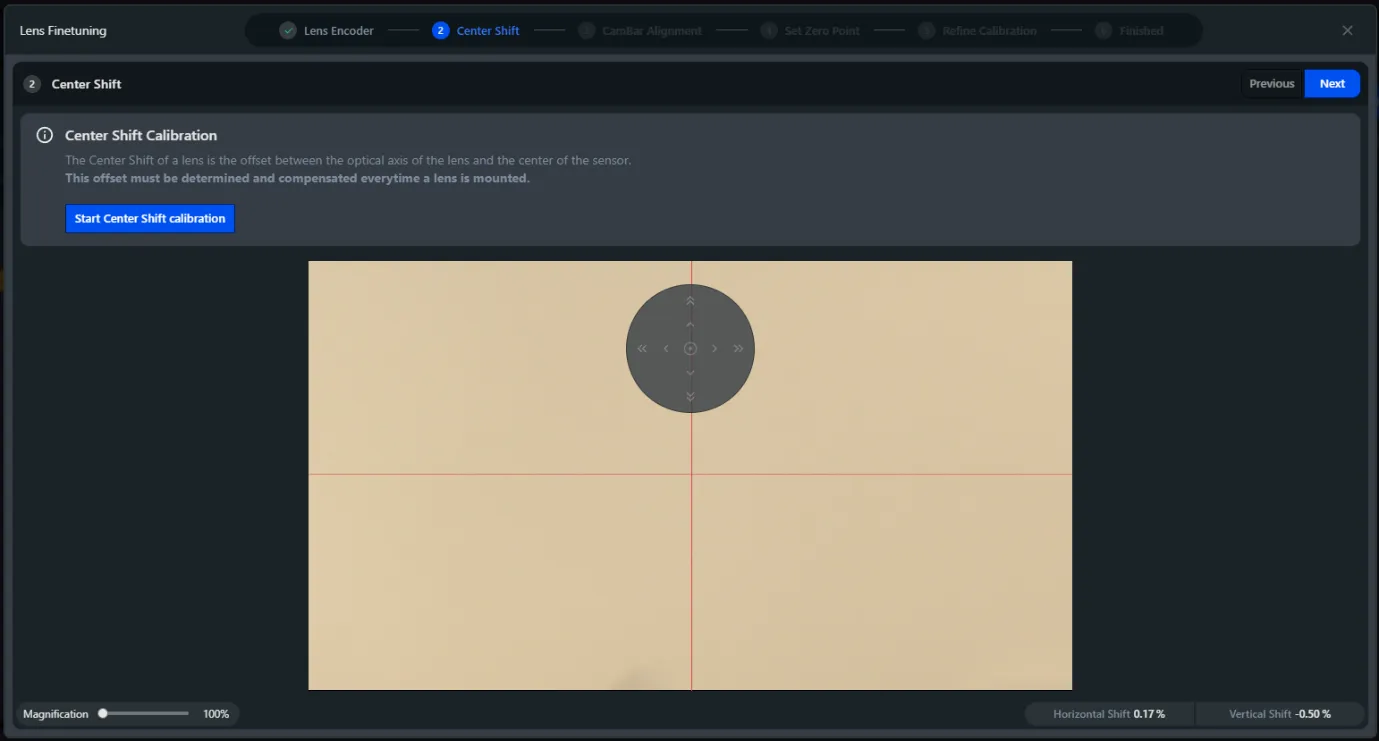Nudge center right with single right chevron

(714, 348)
